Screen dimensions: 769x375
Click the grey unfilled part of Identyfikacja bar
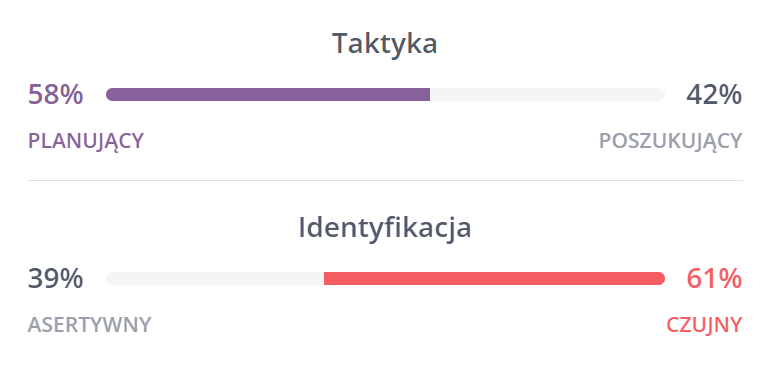click(x=215, y=278)
